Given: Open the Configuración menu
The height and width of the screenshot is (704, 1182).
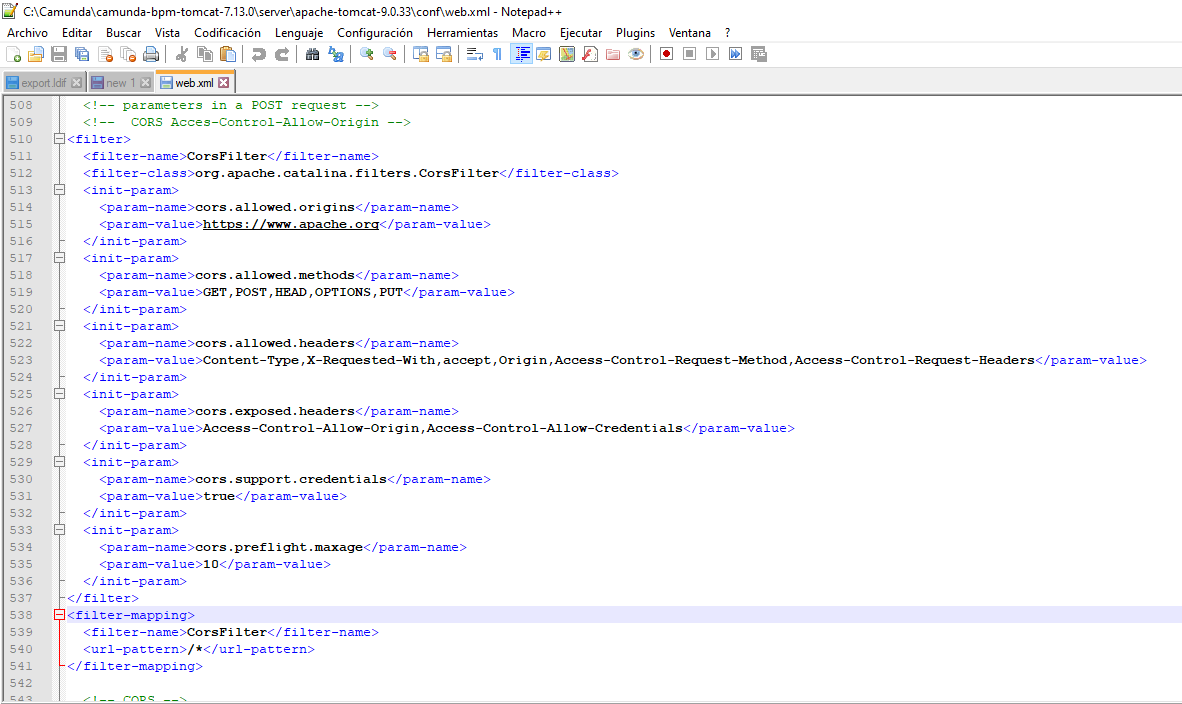Looking at the screenshot, I should pos(375,33).
